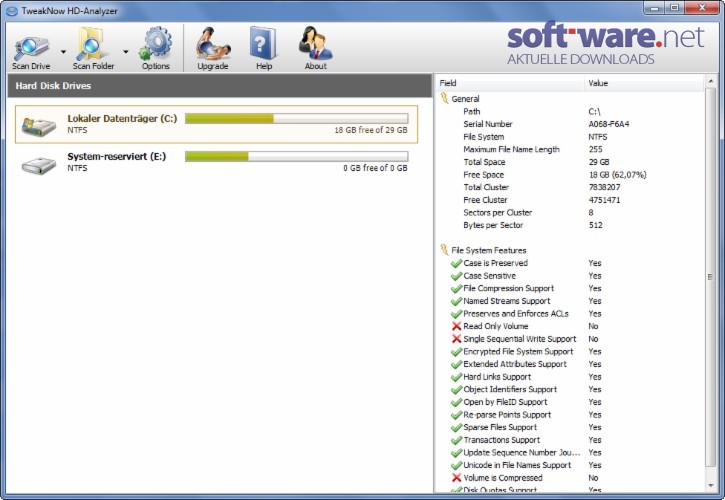The width and height of the screenshot is (725, 500).
Task: Click the Case Sensitive checkmark icon
Action: point(456,276)
